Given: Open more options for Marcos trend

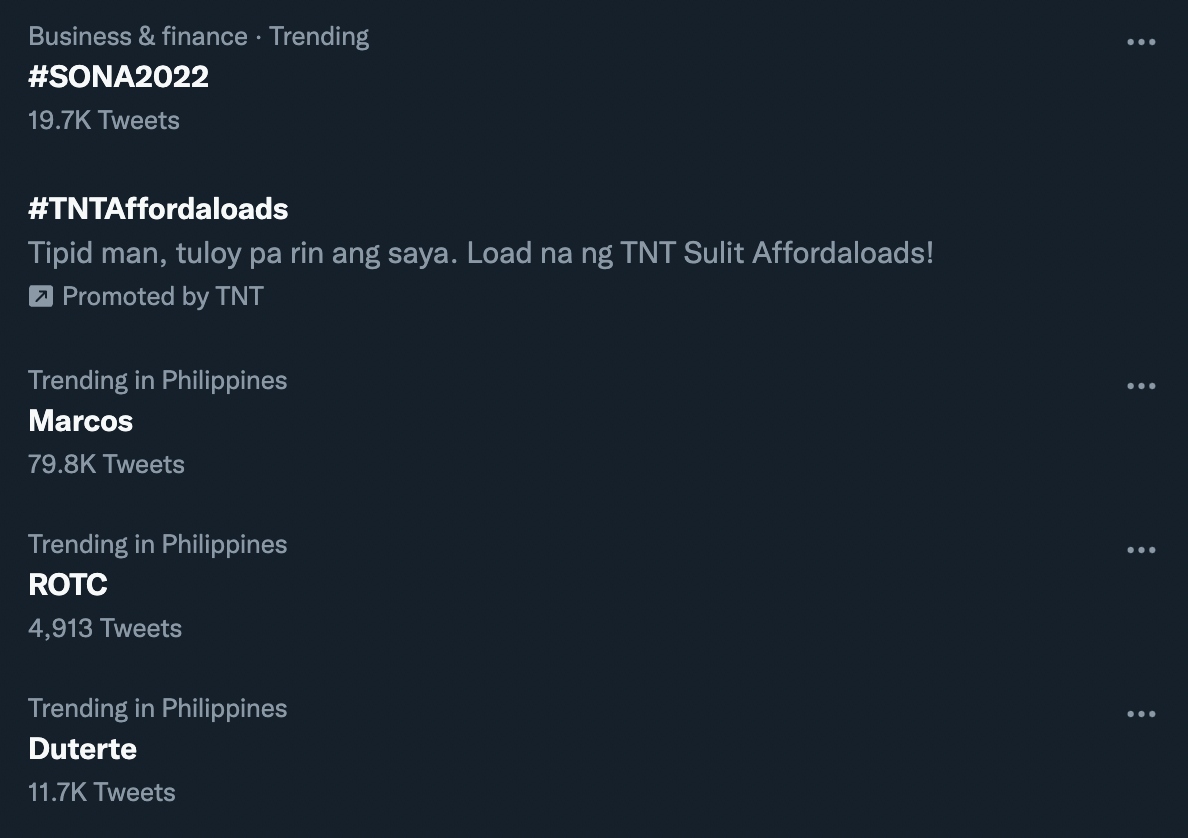Looking at the screenshot, I should (1141, 386).
